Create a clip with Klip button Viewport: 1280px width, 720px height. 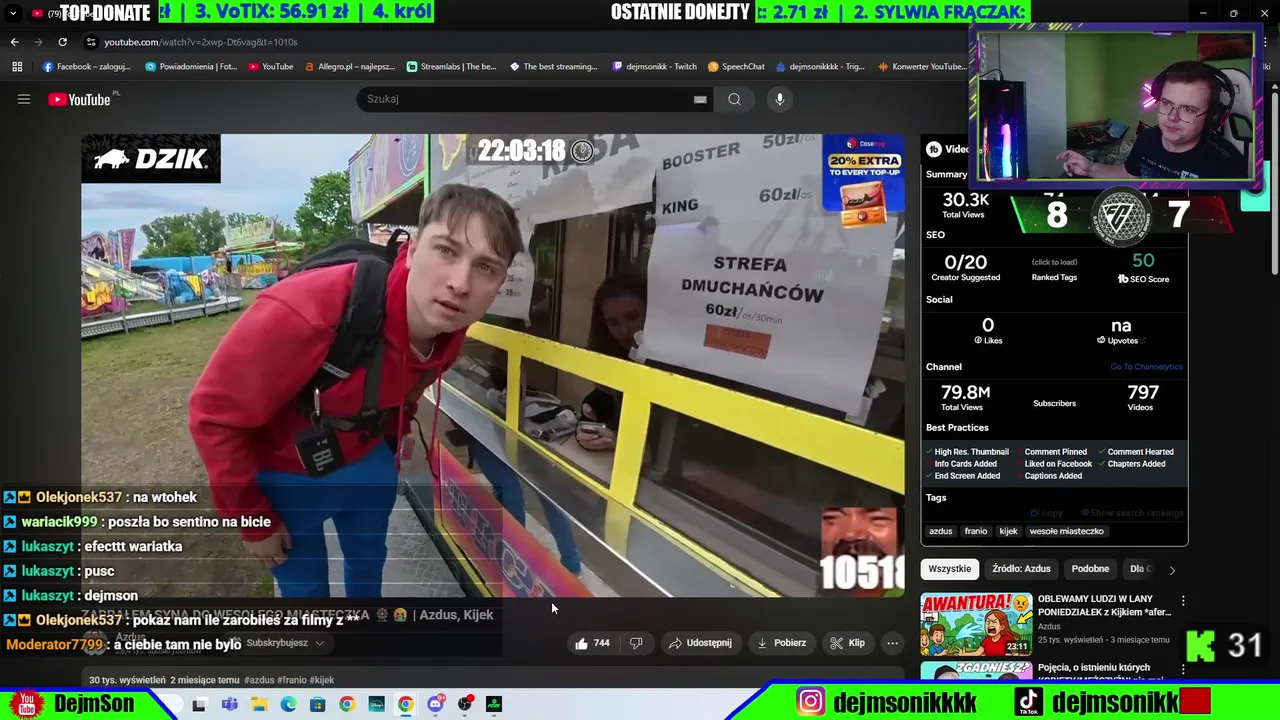pos(847,643)
